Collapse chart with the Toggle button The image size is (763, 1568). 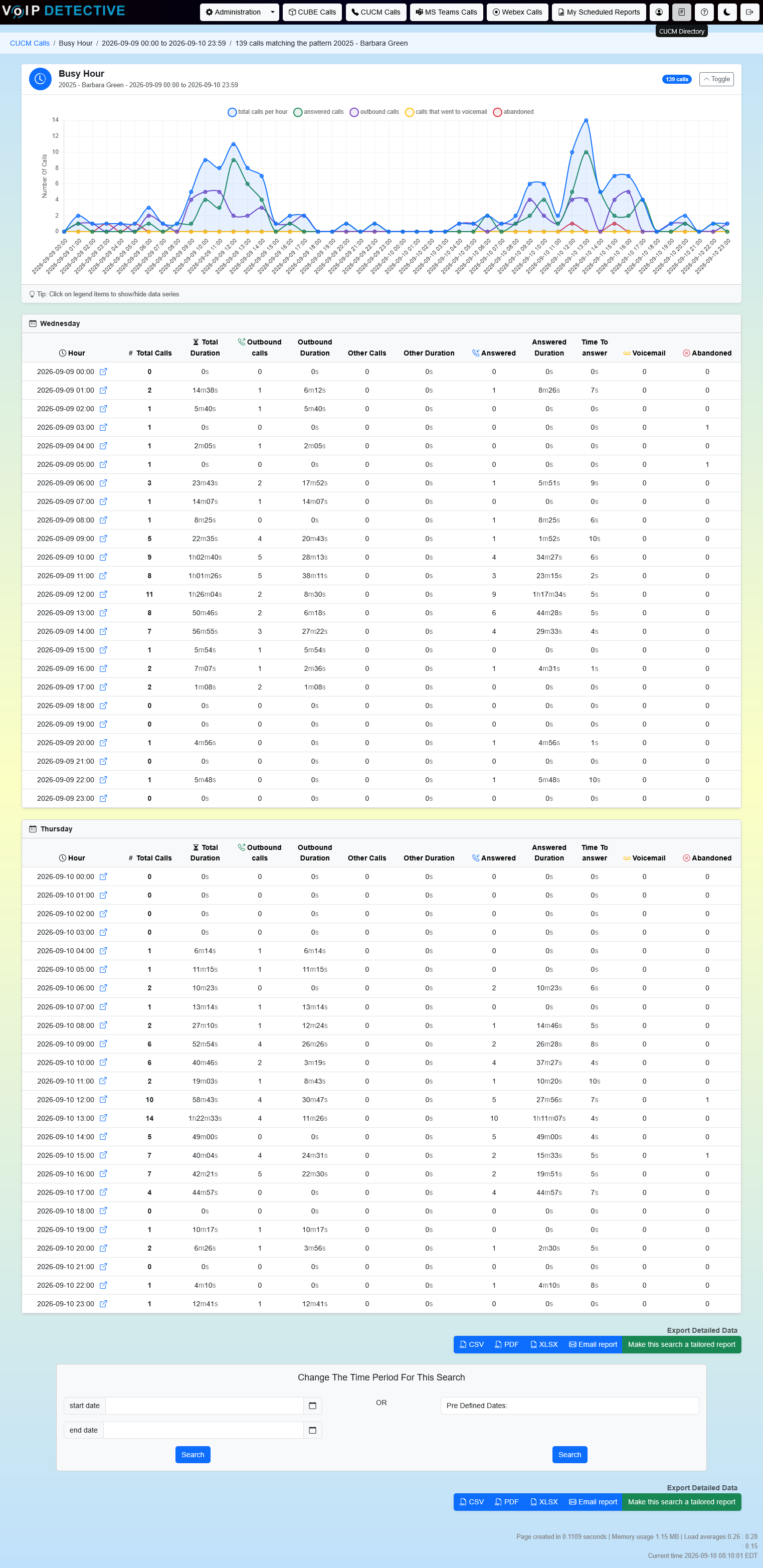click(x=716, y=79)
